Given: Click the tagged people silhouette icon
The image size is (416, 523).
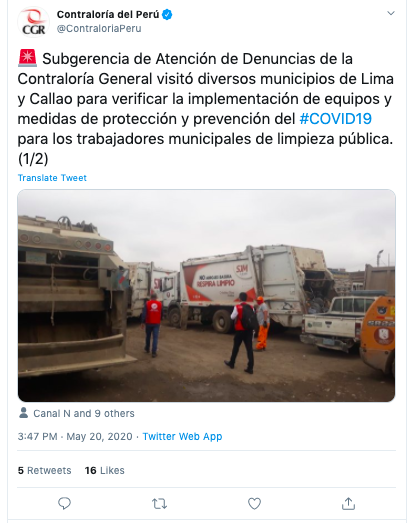Looking at the screenshot, I should [x=23, y=413].
